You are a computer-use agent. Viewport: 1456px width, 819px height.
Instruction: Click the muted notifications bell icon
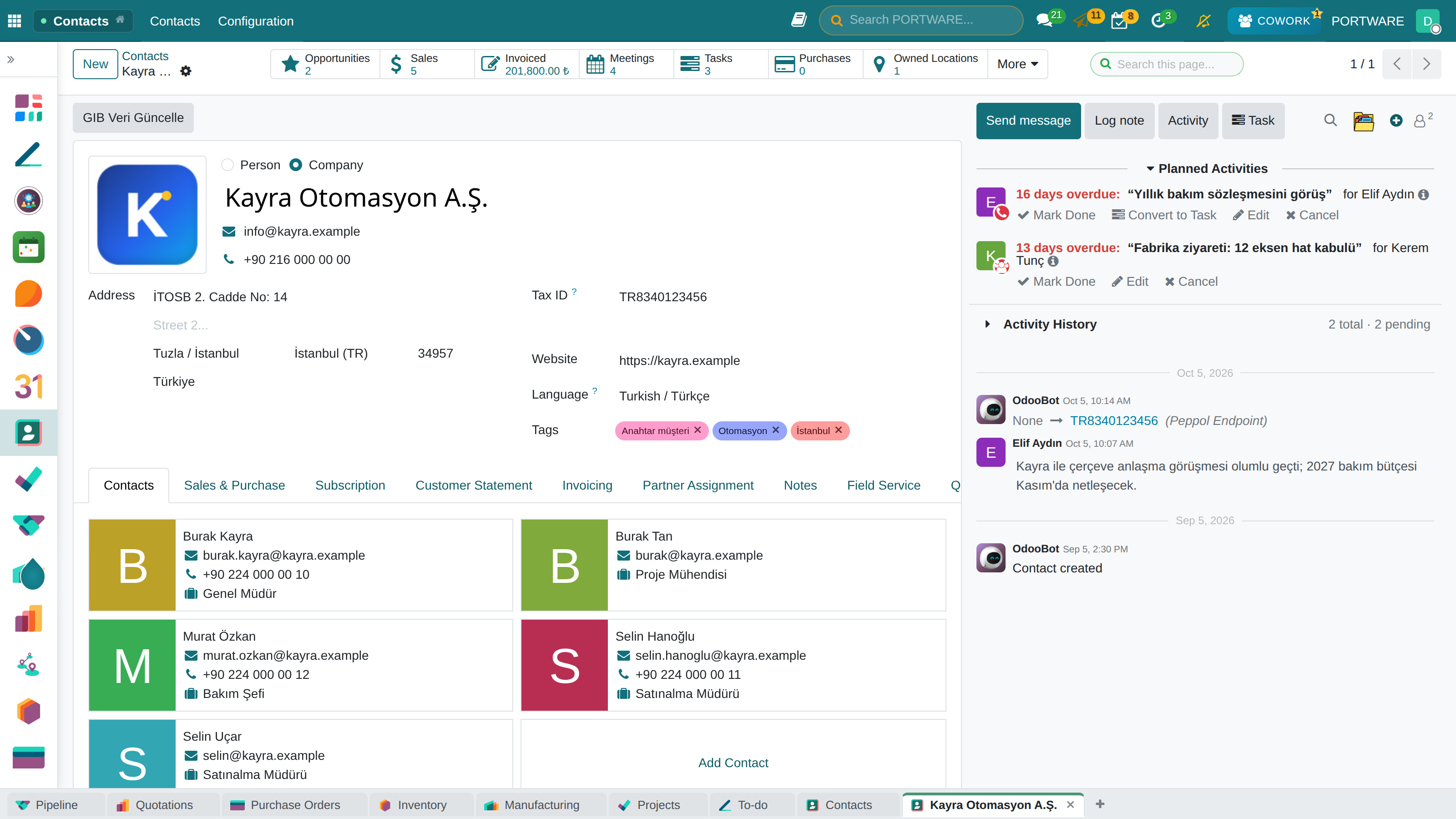click(x=1203, y=21)
